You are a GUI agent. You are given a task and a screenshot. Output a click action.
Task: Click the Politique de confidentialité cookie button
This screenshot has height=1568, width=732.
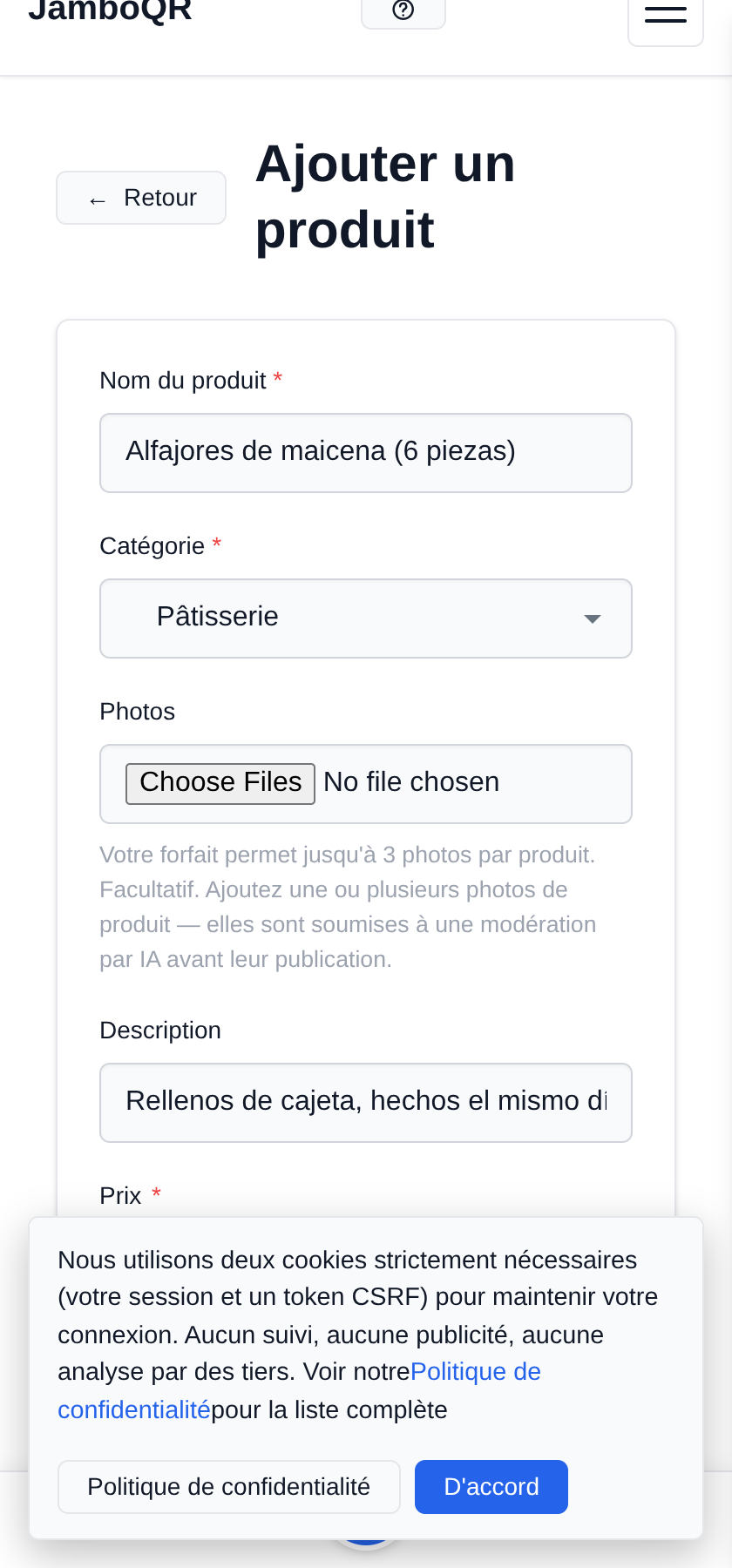pyautogui.click(x=229, y=1487)
